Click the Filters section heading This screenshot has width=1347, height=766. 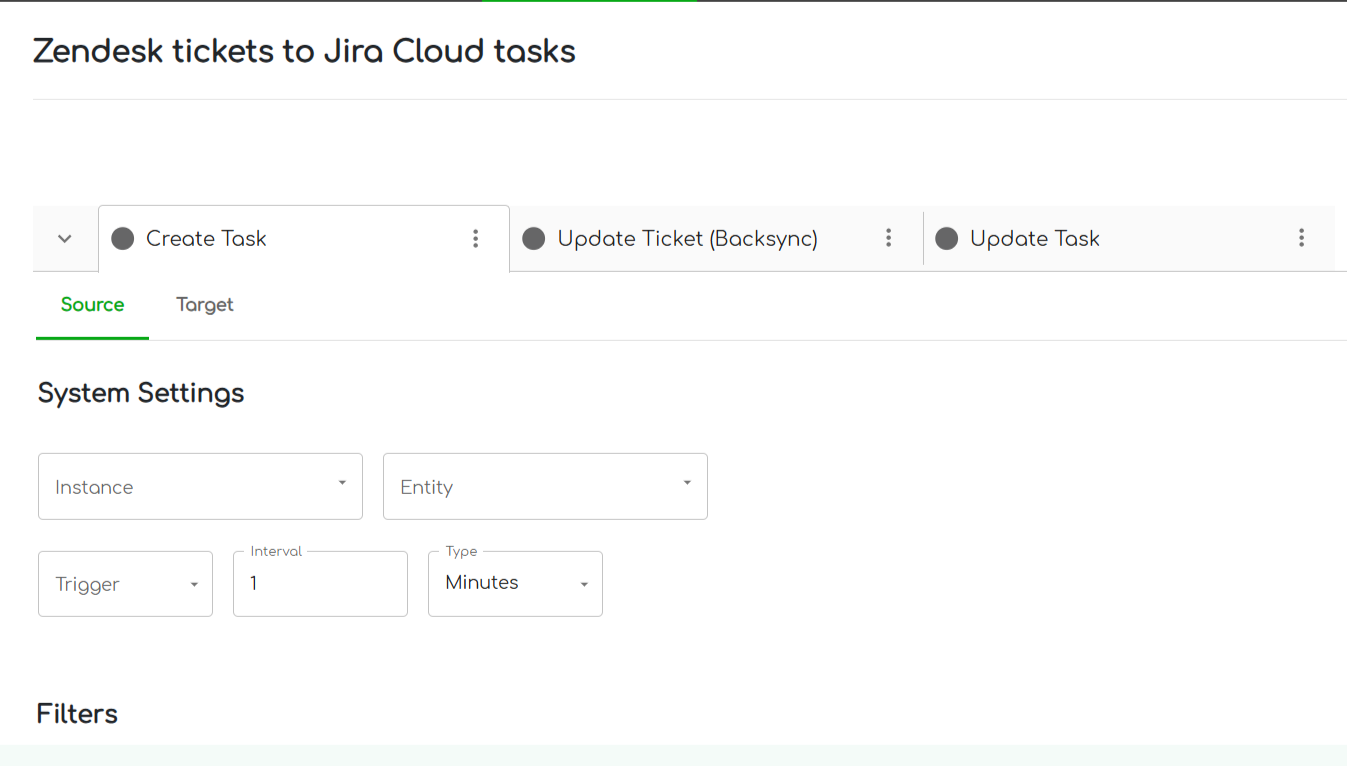77,713
